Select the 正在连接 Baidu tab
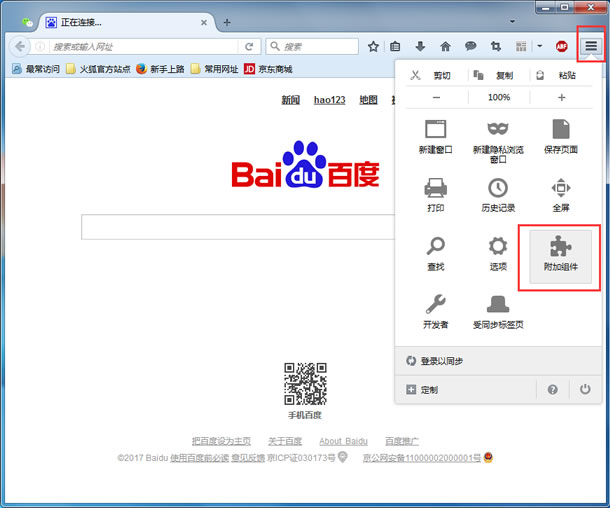This screenshot has height=508, width=610. [x=127, y=23]
